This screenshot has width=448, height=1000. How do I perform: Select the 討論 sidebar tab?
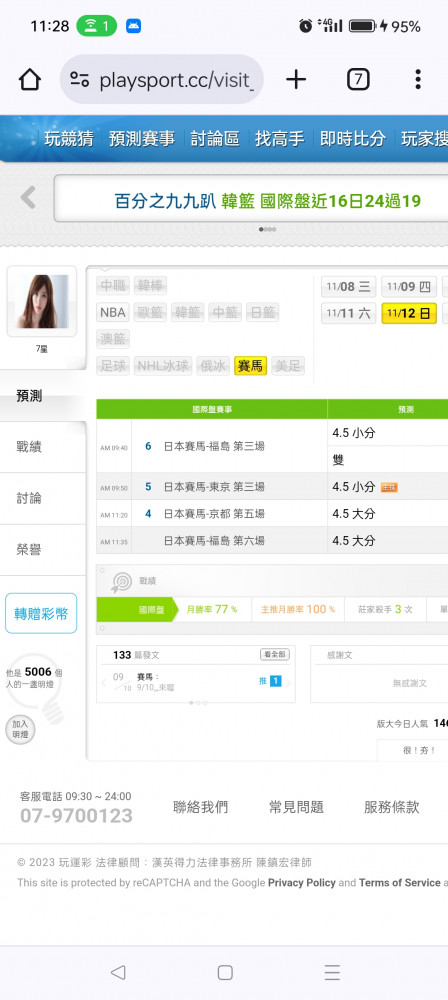tap(42, 498)
